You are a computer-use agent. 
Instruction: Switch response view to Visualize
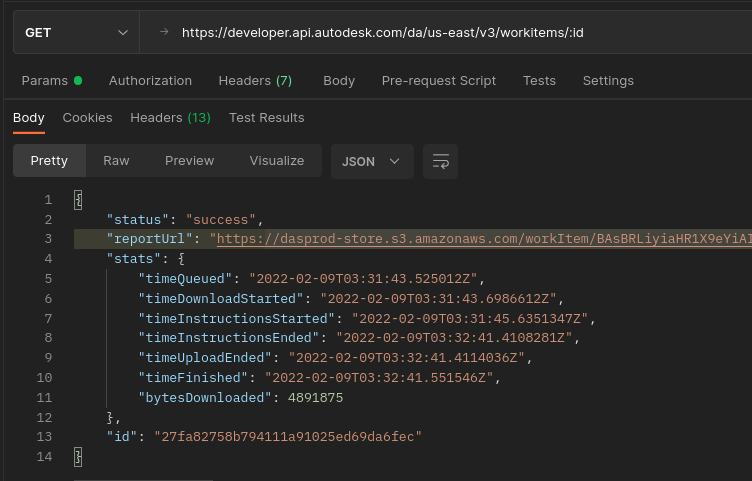click(x=277, y=161)
